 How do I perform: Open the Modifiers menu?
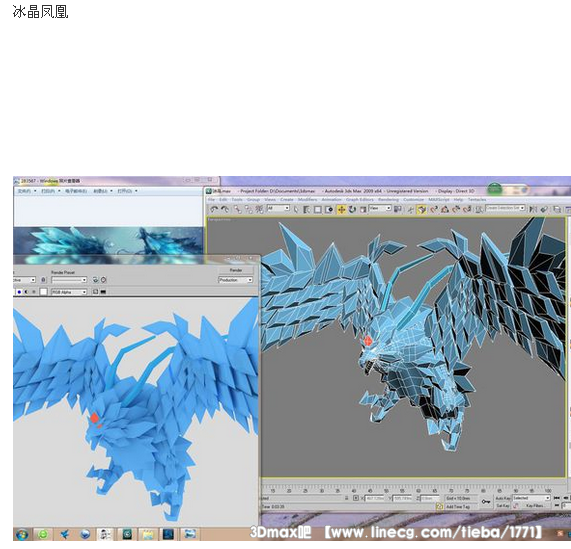point(307,200)
